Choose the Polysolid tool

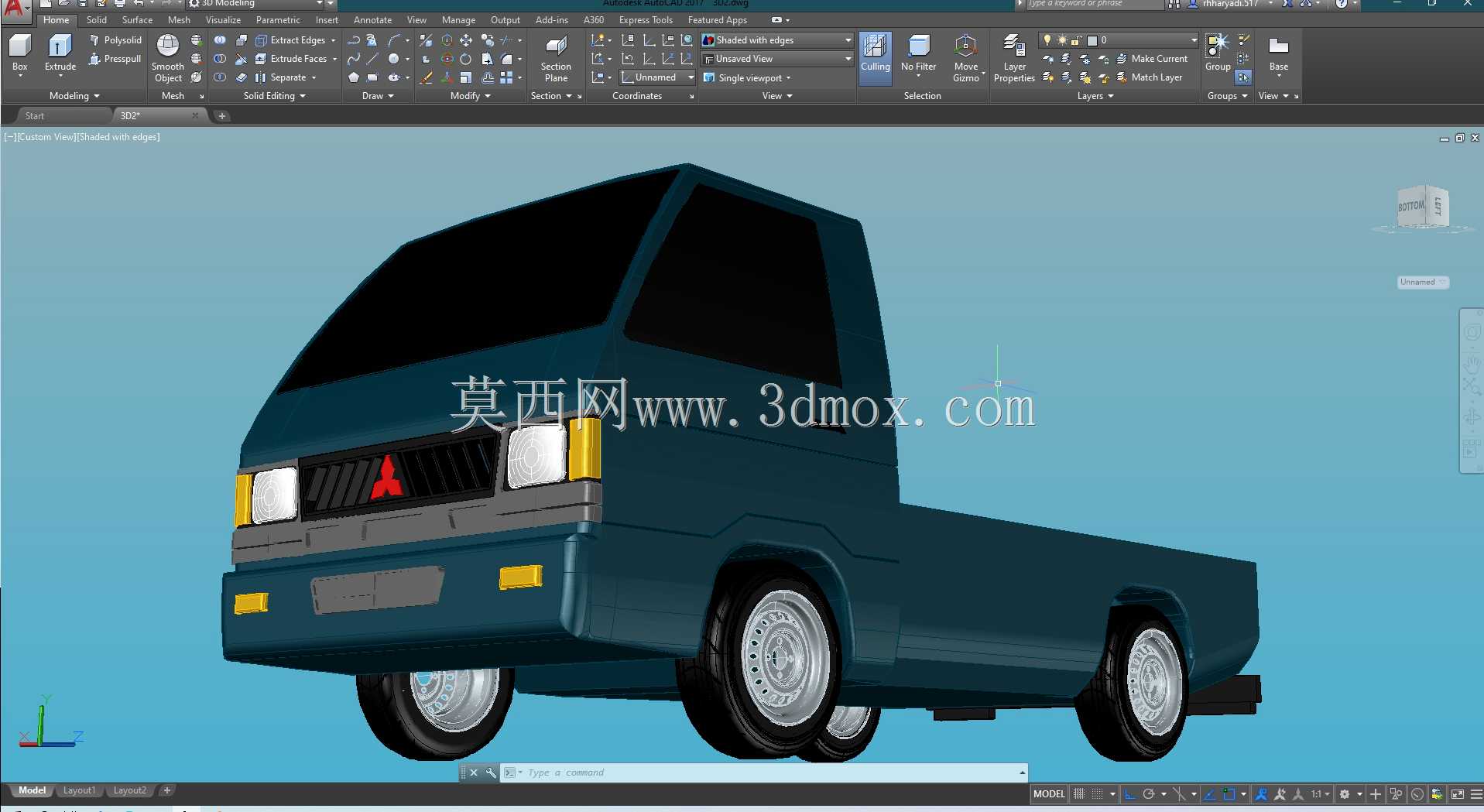[115, 40]
